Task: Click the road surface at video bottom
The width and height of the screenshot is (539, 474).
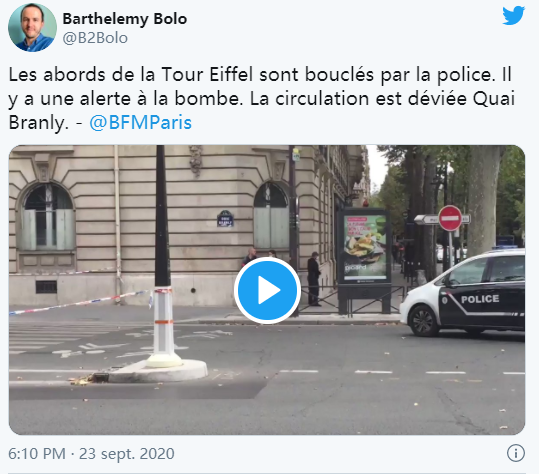Action: point(267,409)
